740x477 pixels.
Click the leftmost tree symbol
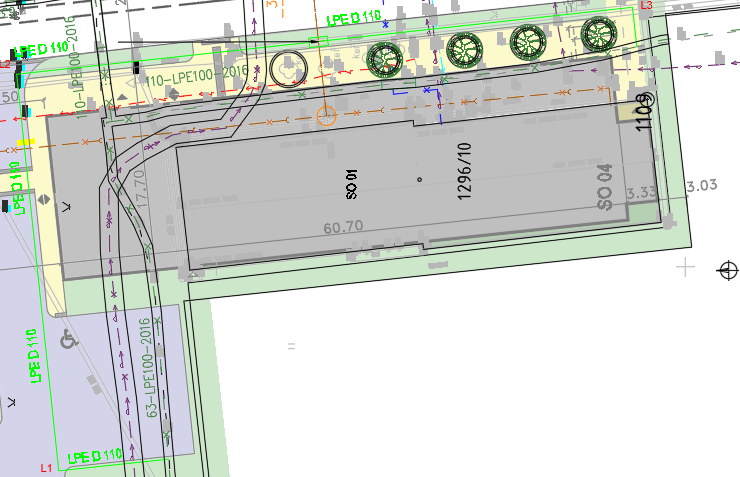[x=386, y=59]
